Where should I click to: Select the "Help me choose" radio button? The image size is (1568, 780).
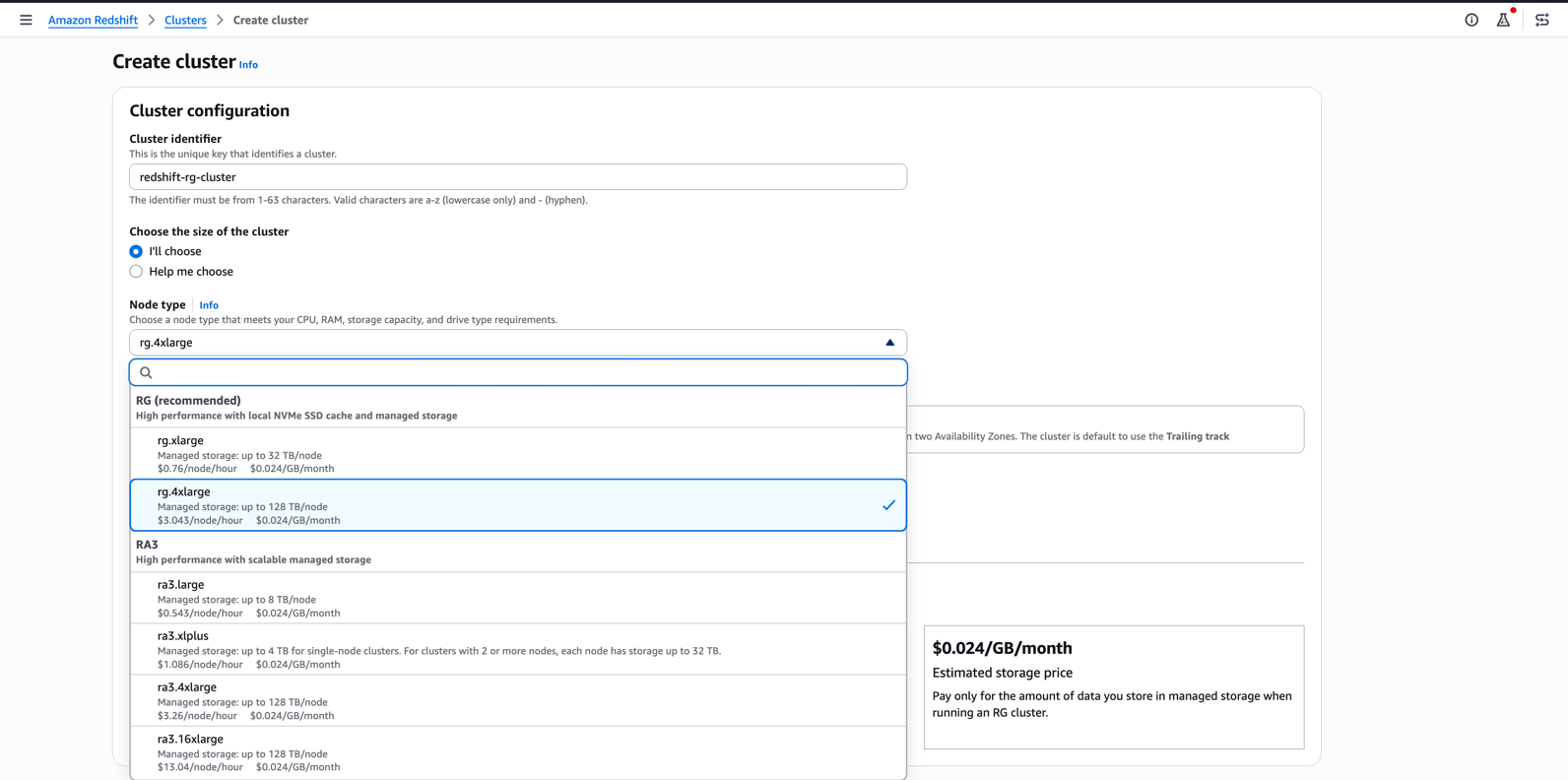[x=136, y=272]
